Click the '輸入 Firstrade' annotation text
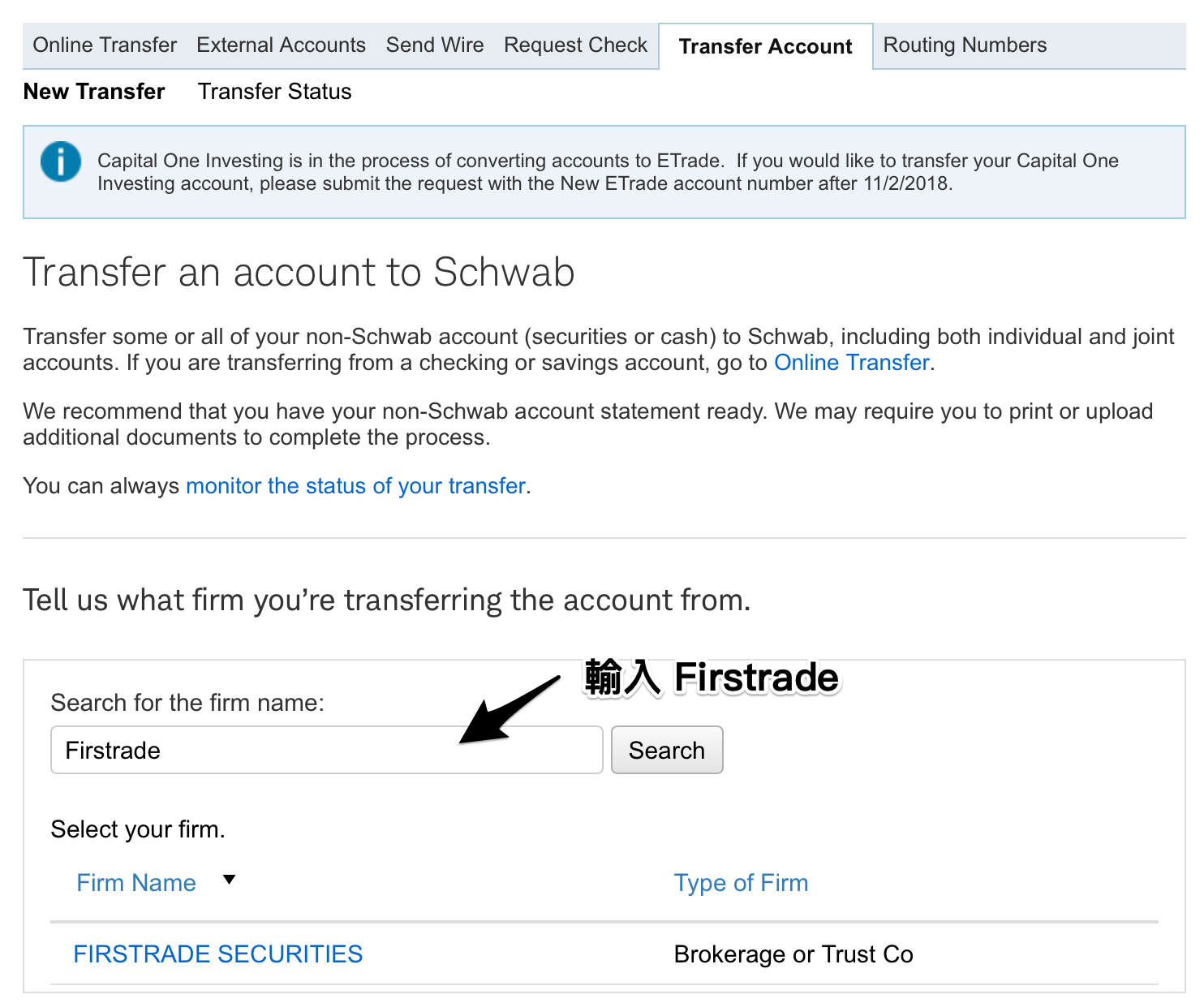The image size is (1204, 1003). pyautogui.click(x=712, y=678)
